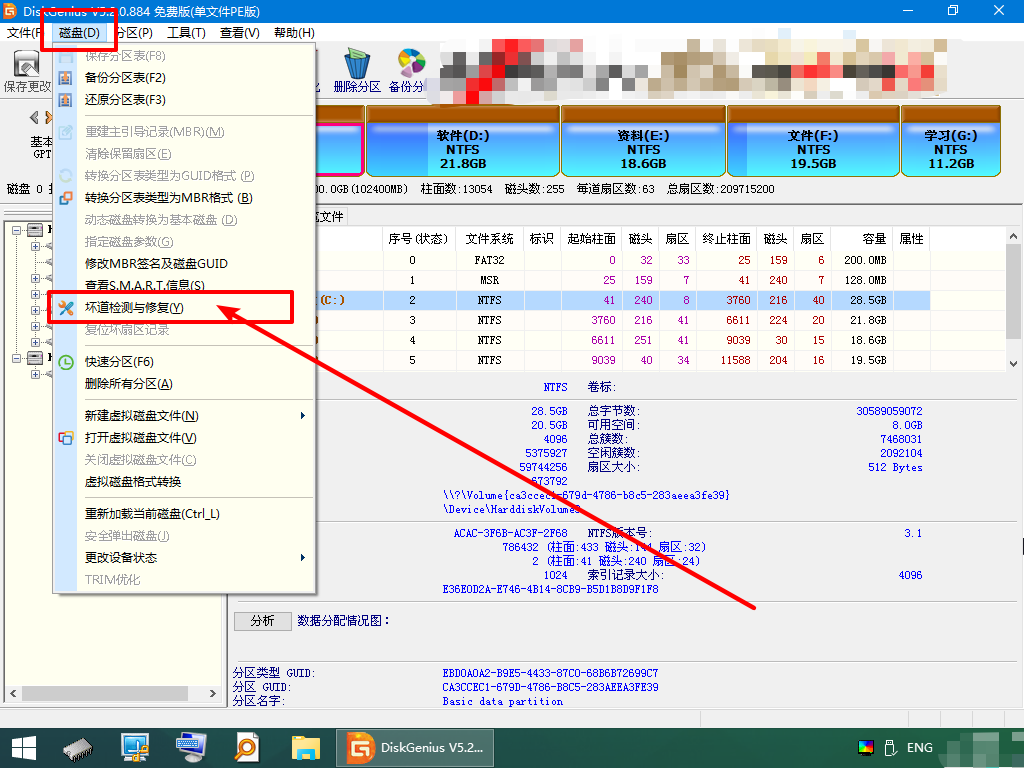Click the Windows Start button
Screen dimensions: 1024x768
pyautogui.click(x=22, y=747)
